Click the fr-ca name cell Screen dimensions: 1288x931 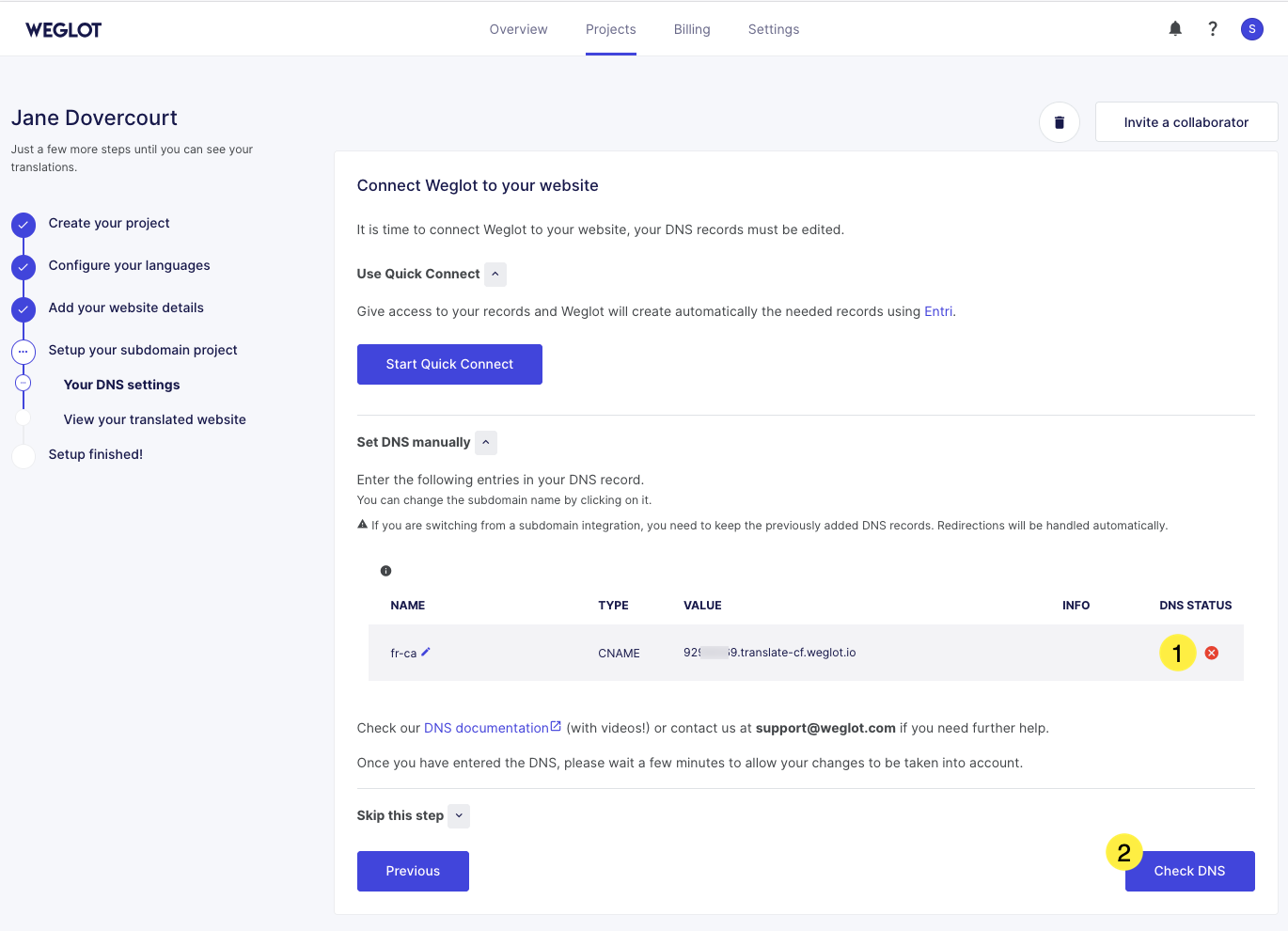(x=403, y=654)
